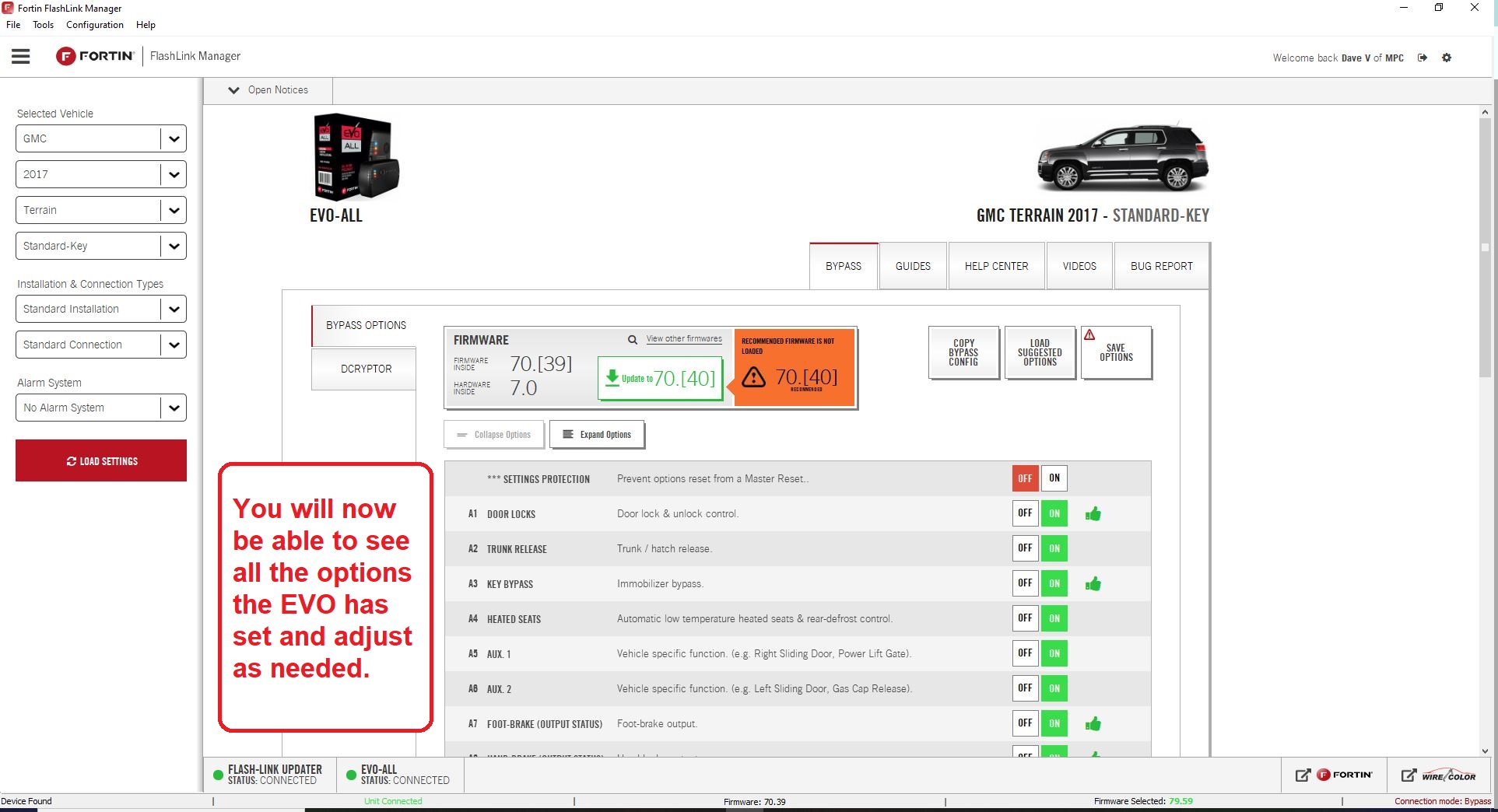Open the Help menu
Screen dimensions: 1498x812
coord(146,25)
